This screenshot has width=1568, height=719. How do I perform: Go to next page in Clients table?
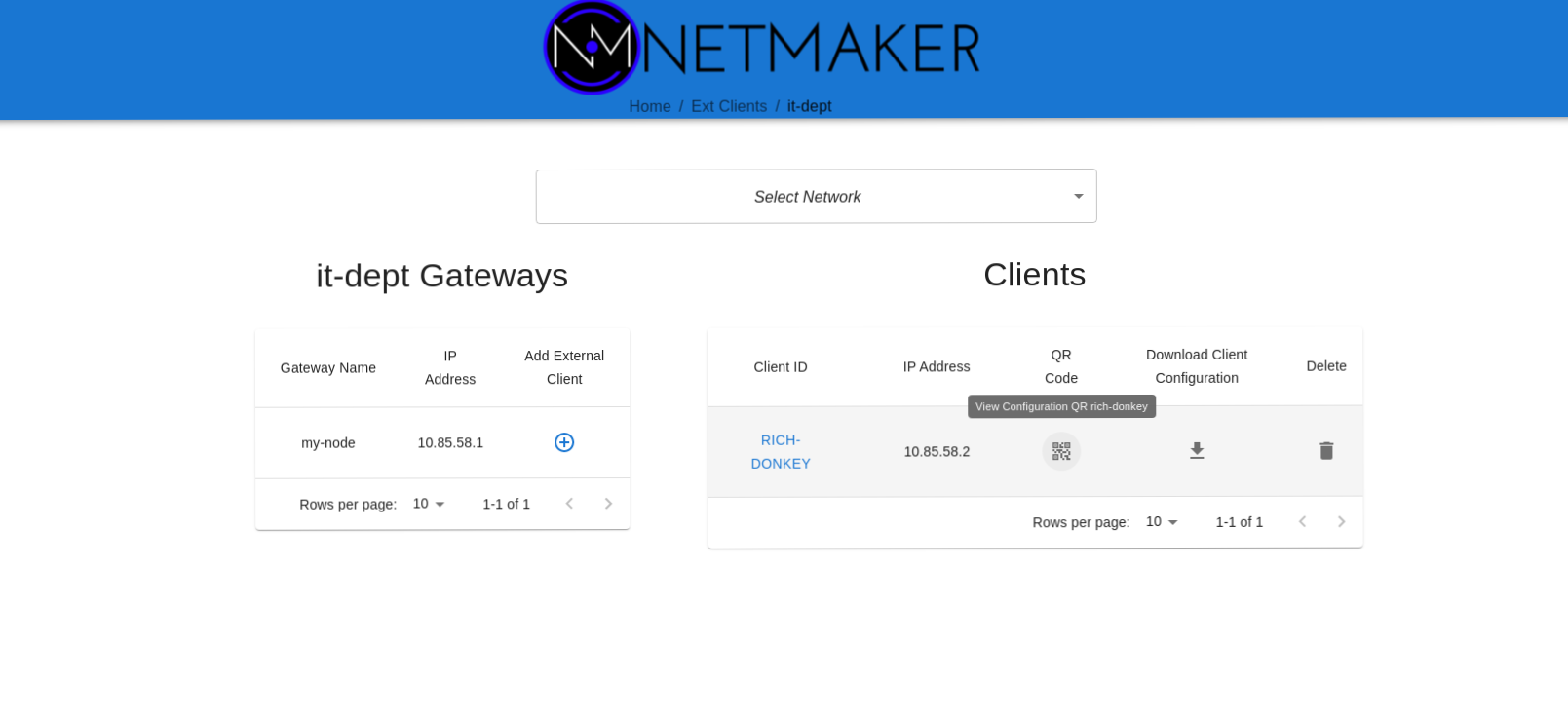click(1341, 522)
